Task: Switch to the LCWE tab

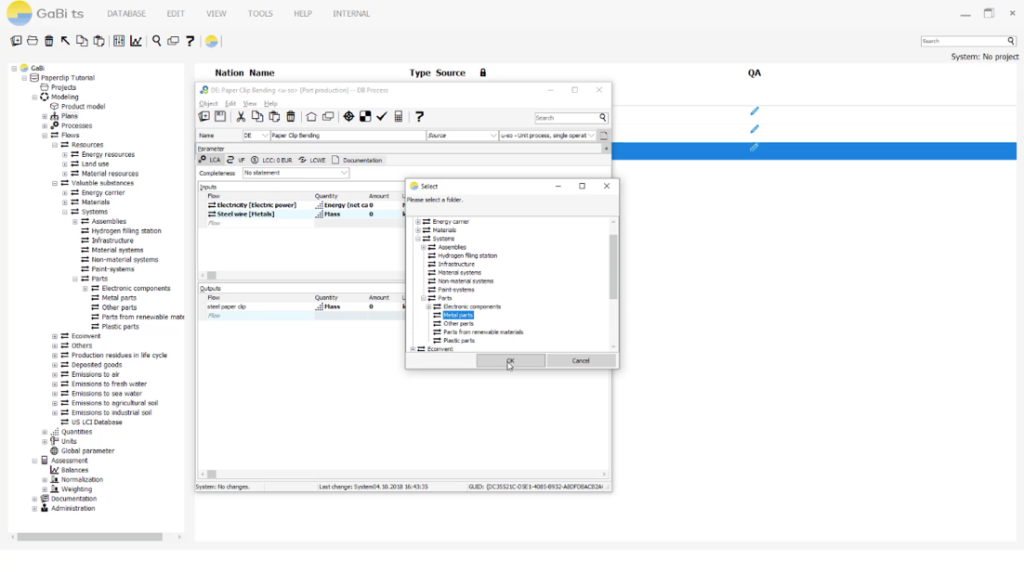Action: (x=312, y=160)
